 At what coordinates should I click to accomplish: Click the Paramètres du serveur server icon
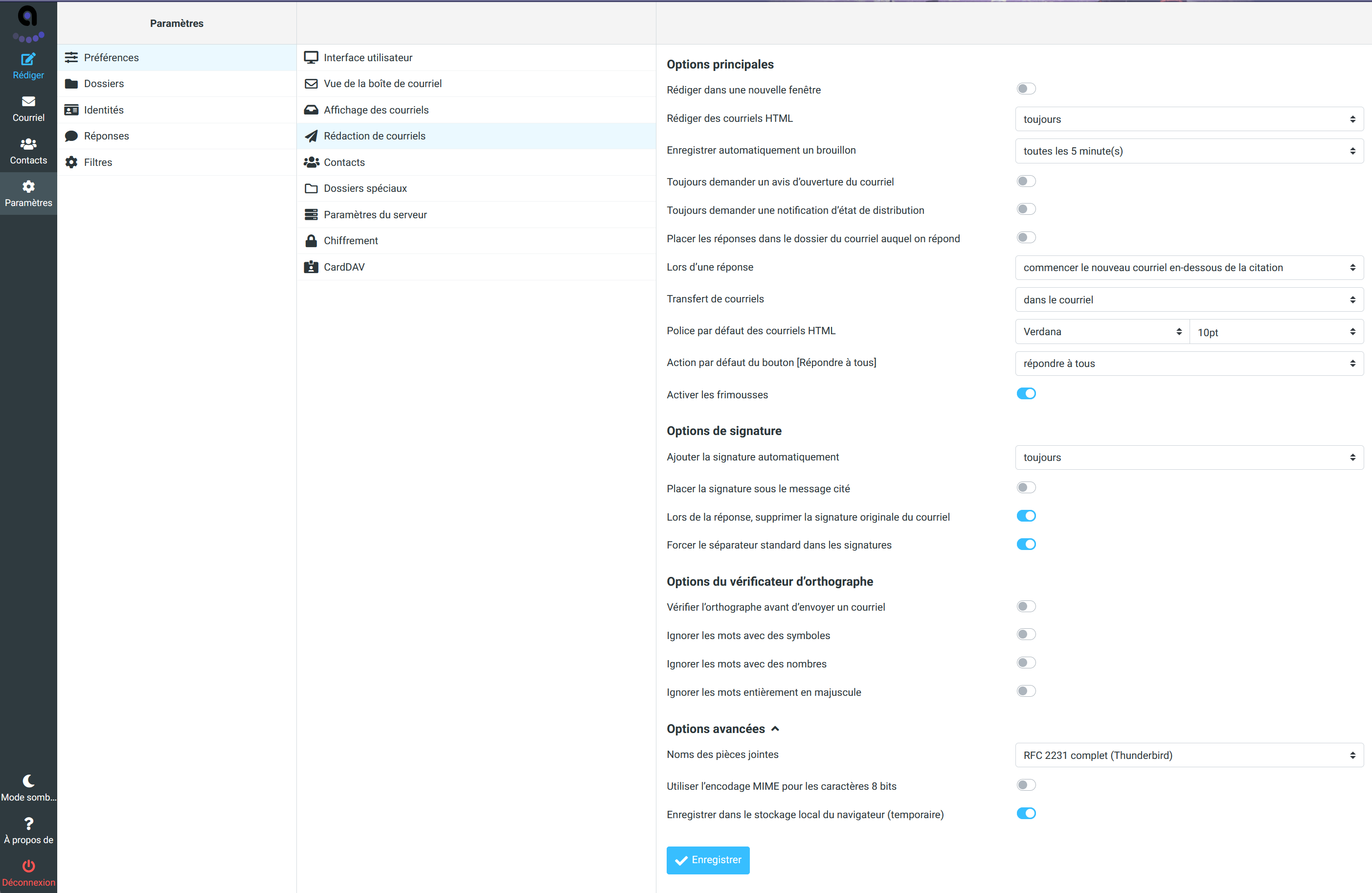[311, 215]
